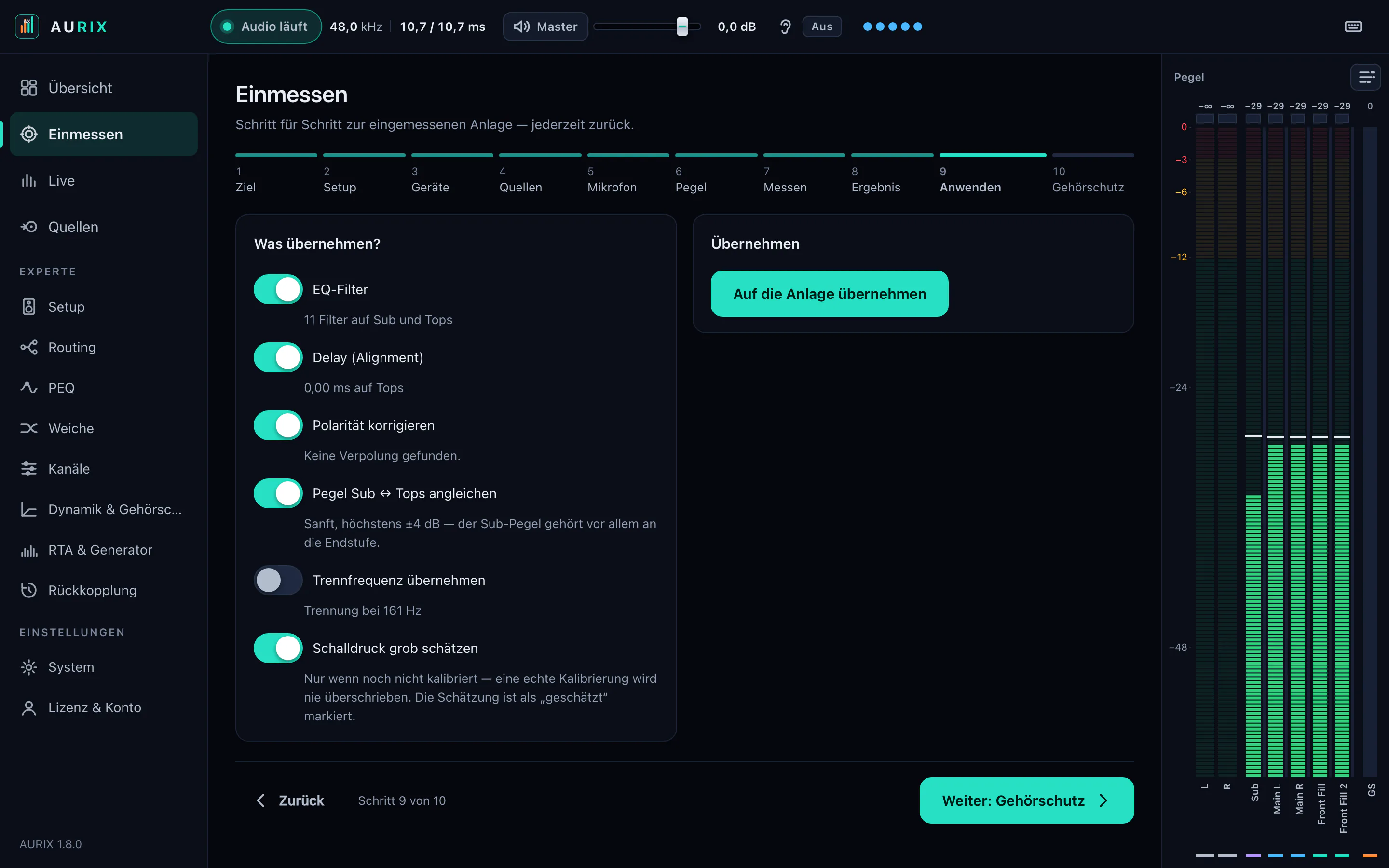This screenshot has height=868, width=1389.
Task: Click Auf die Anlage übernehmen
Action: coord(830,294)
